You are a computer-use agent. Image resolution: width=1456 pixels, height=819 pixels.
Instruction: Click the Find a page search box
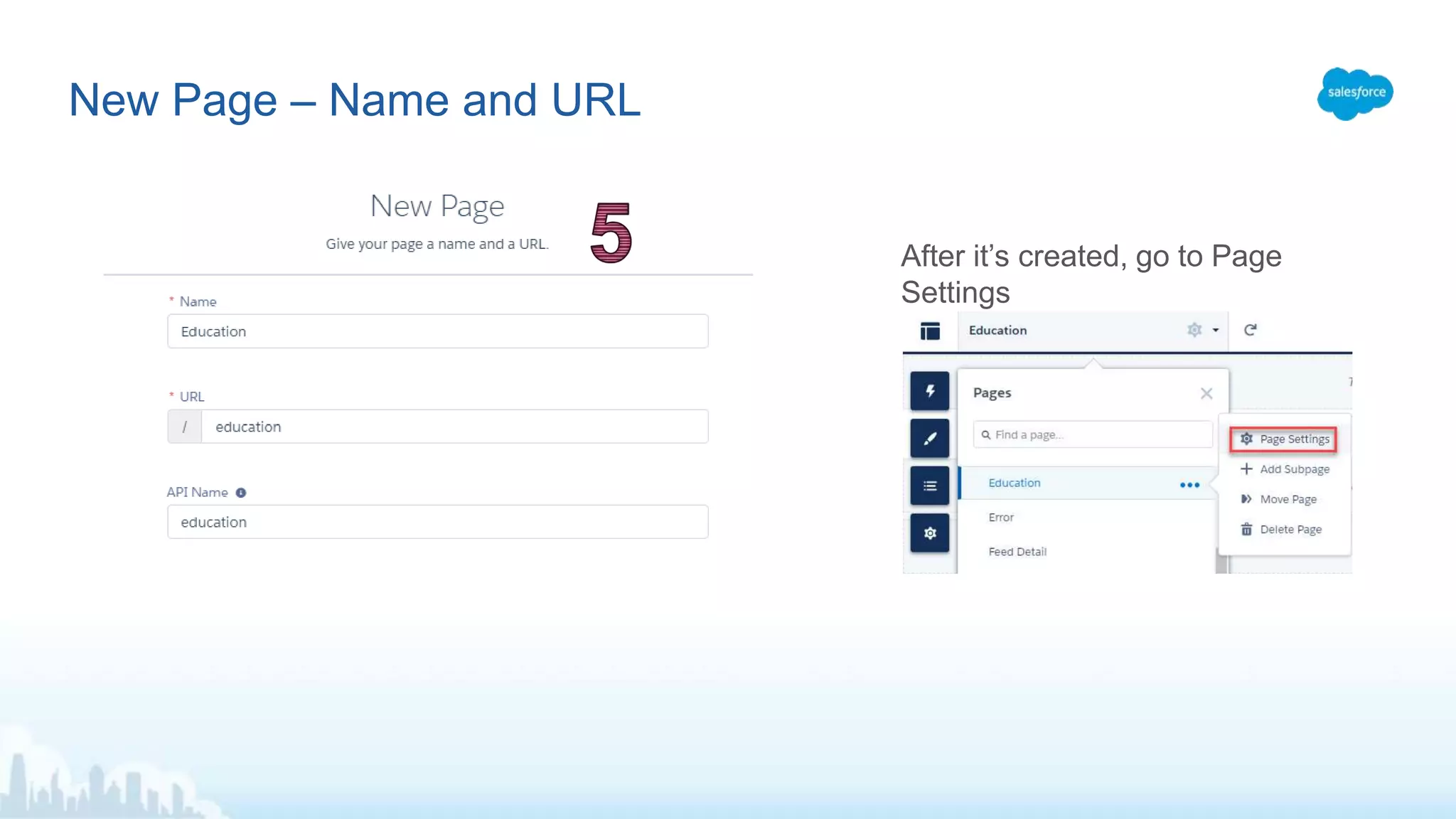point(1093,434)
